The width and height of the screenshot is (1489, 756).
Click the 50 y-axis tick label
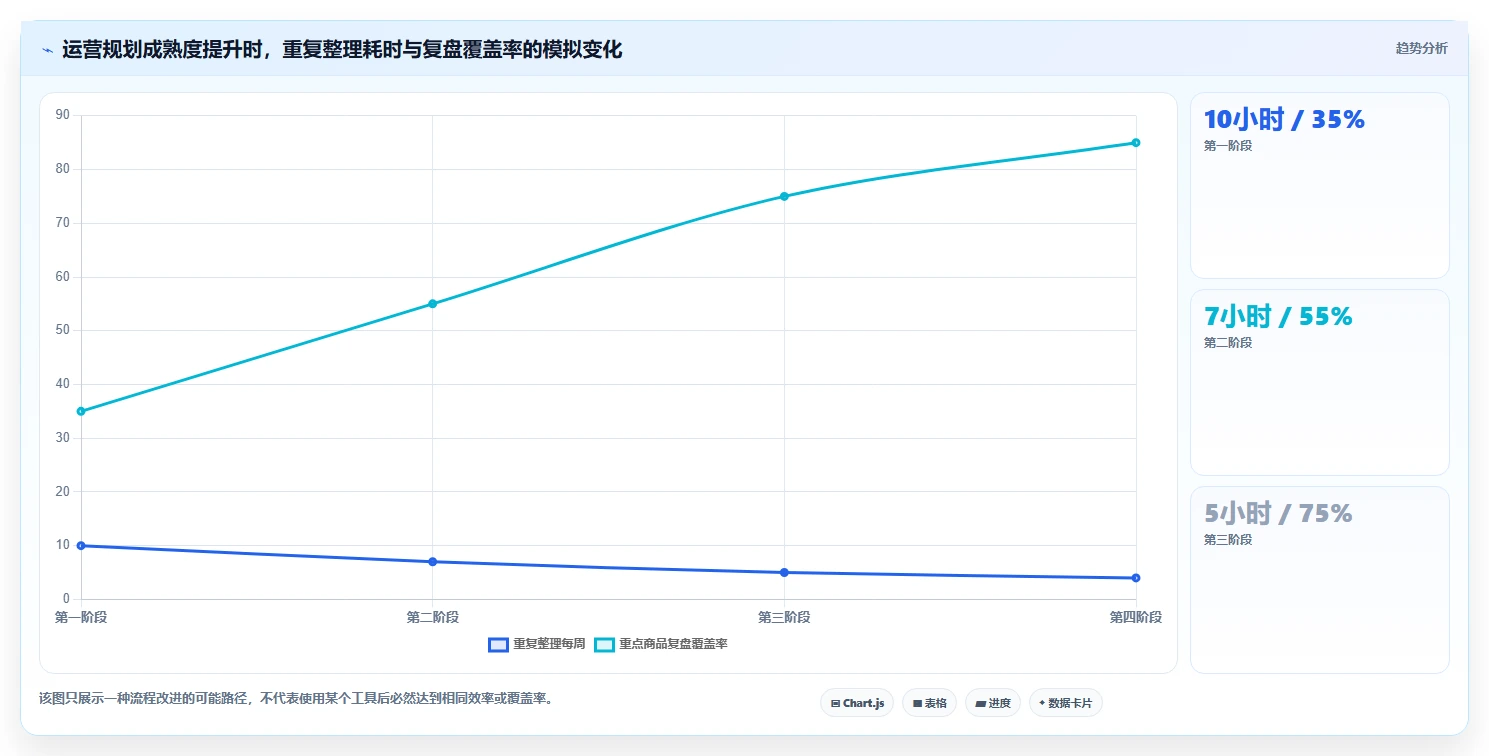[x=62, y=330]
